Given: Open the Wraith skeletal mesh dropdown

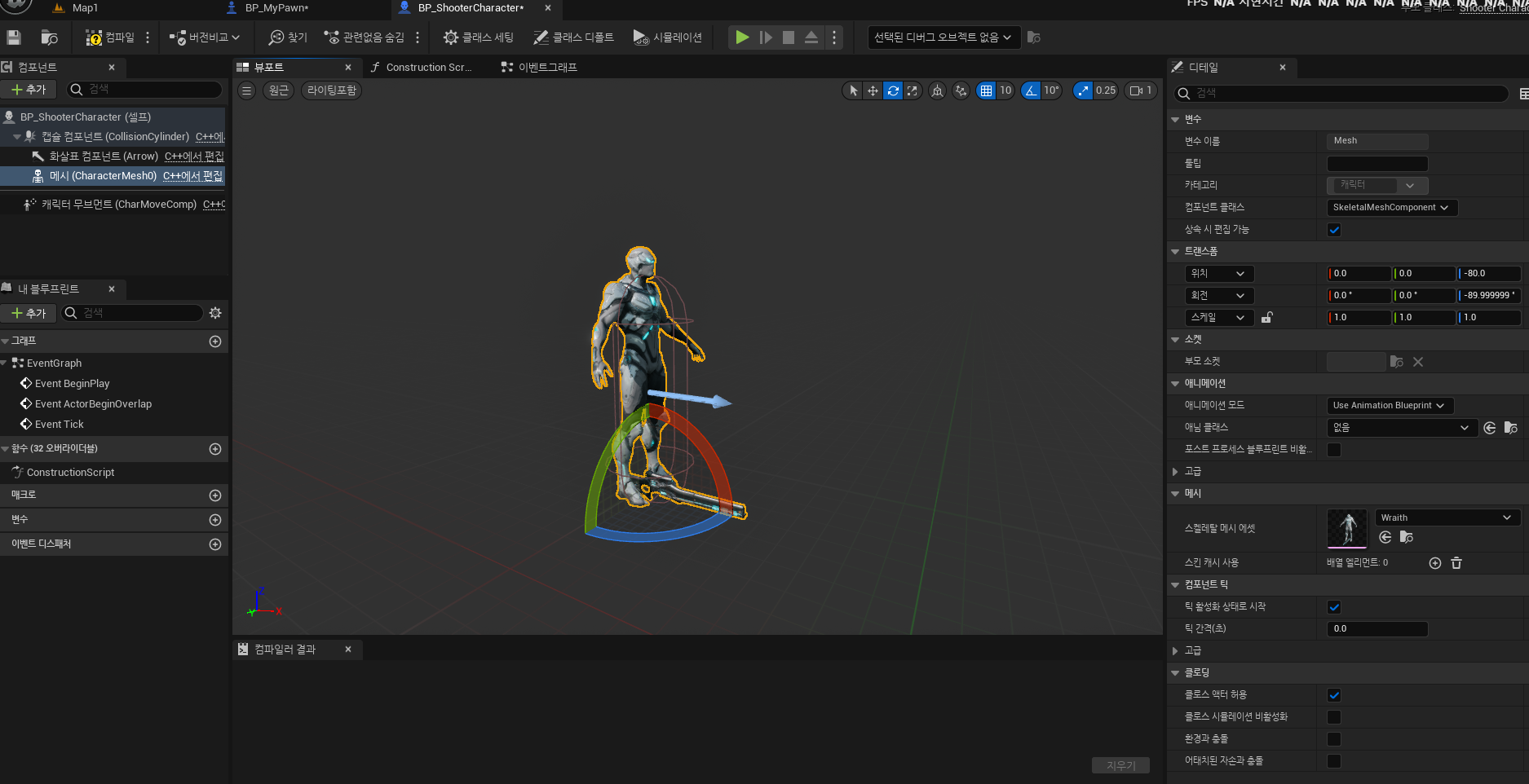Looking at the screenshot, I should 1447,518.
